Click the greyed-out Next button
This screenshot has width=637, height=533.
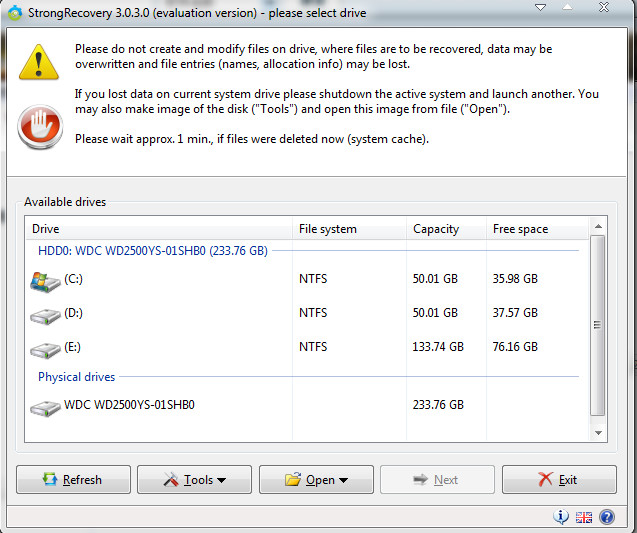click(x=437, y=479)
